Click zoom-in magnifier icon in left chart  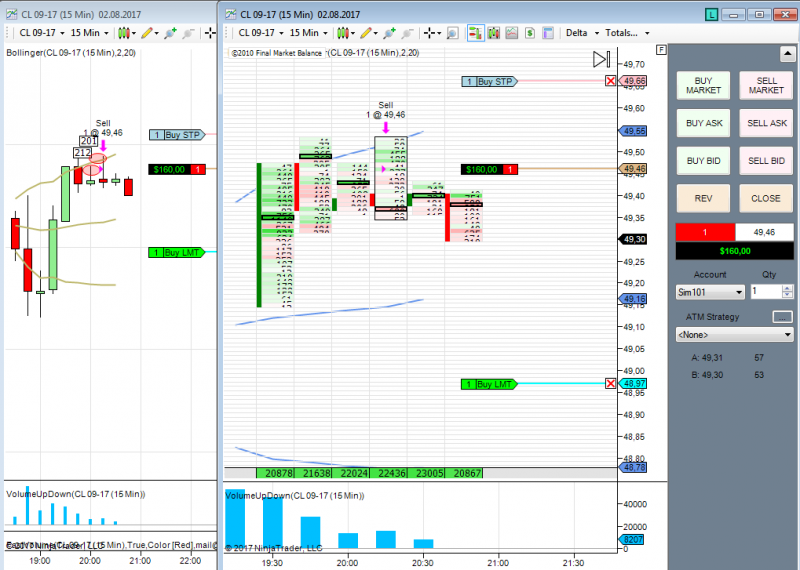coord(170,33)
